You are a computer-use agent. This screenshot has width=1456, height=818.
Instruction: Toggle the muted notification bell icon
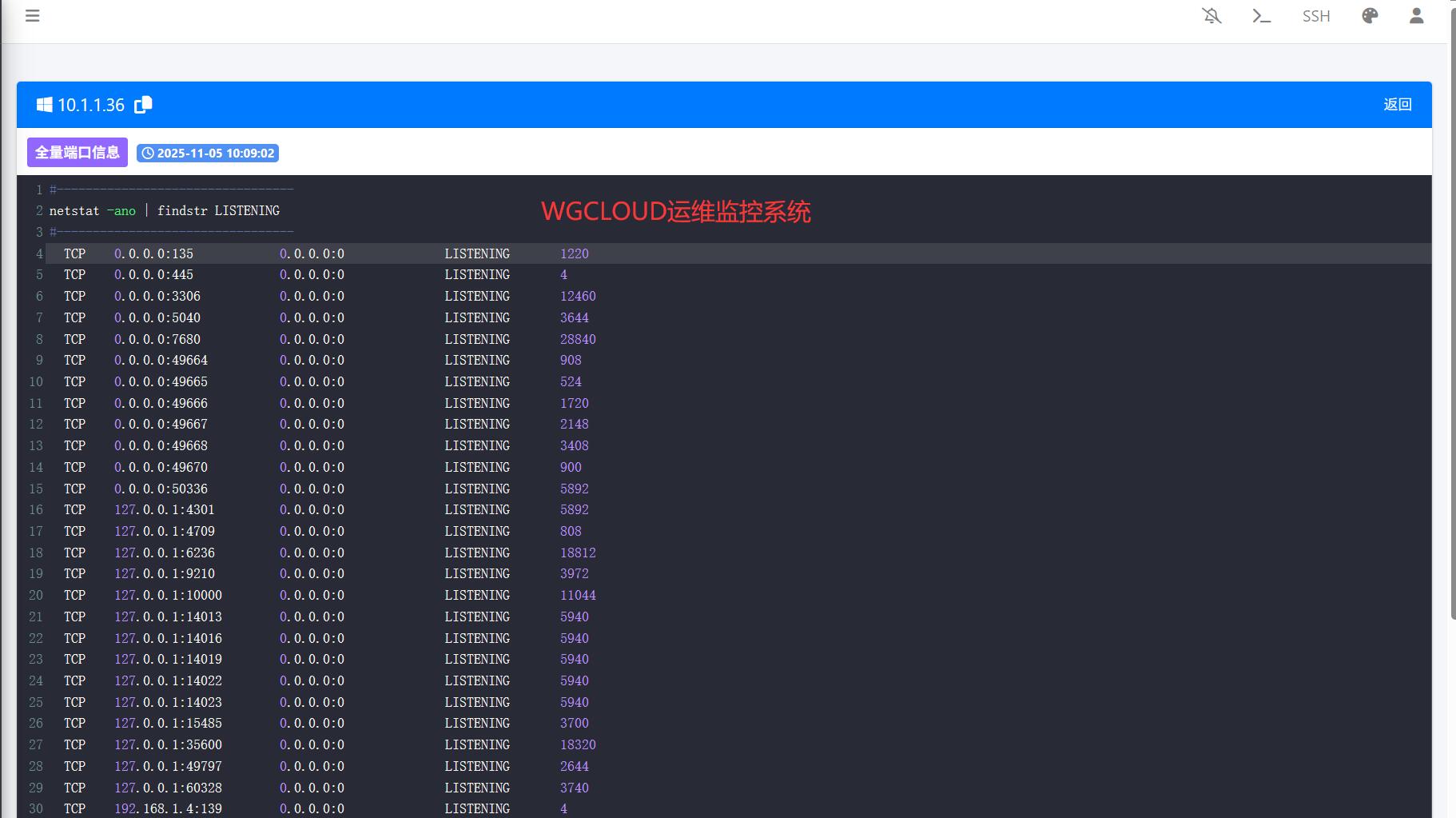[1211, 16]
